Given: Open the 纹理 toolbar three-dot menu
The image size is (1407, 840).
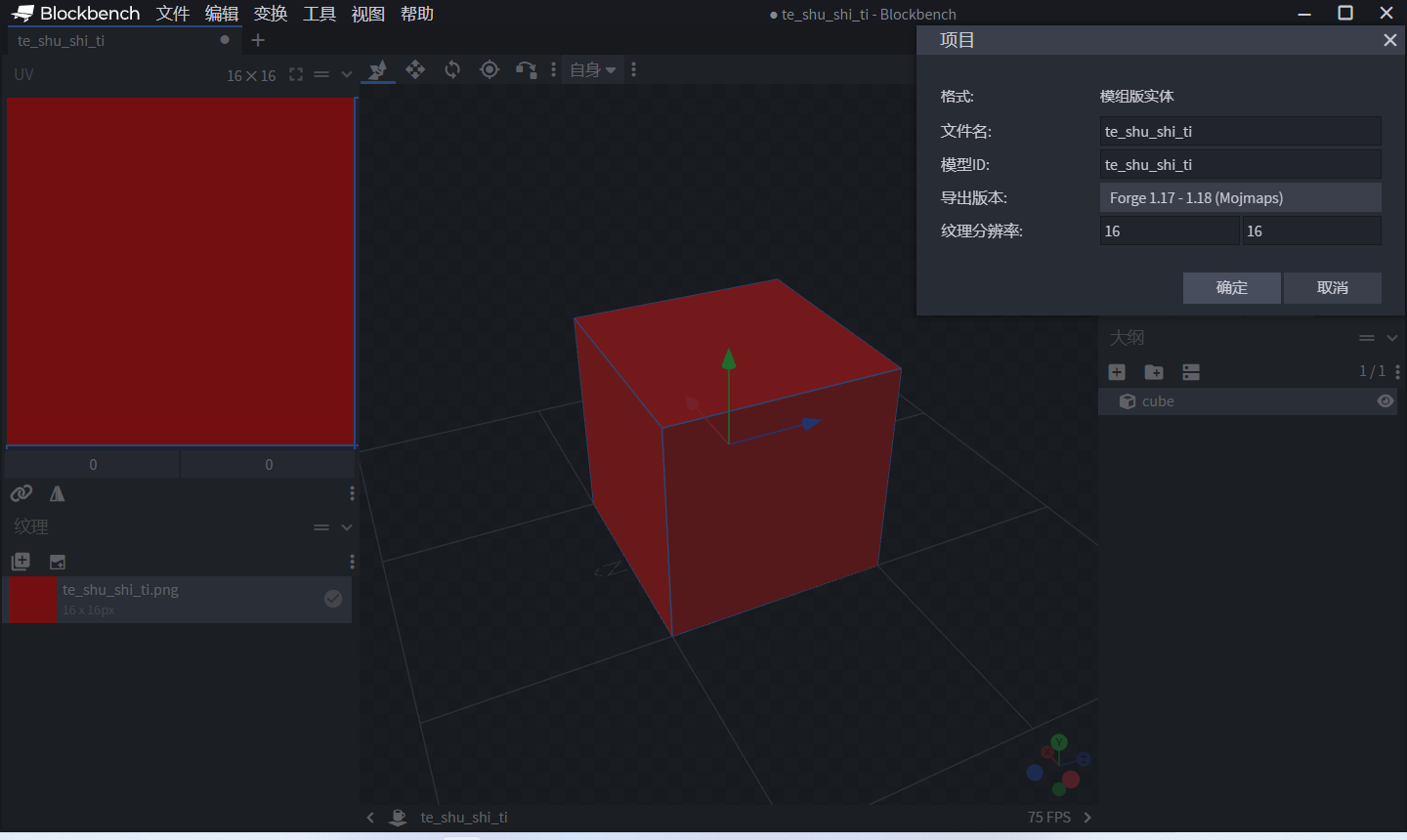Looking at the screenshot, I should point(352,562).
